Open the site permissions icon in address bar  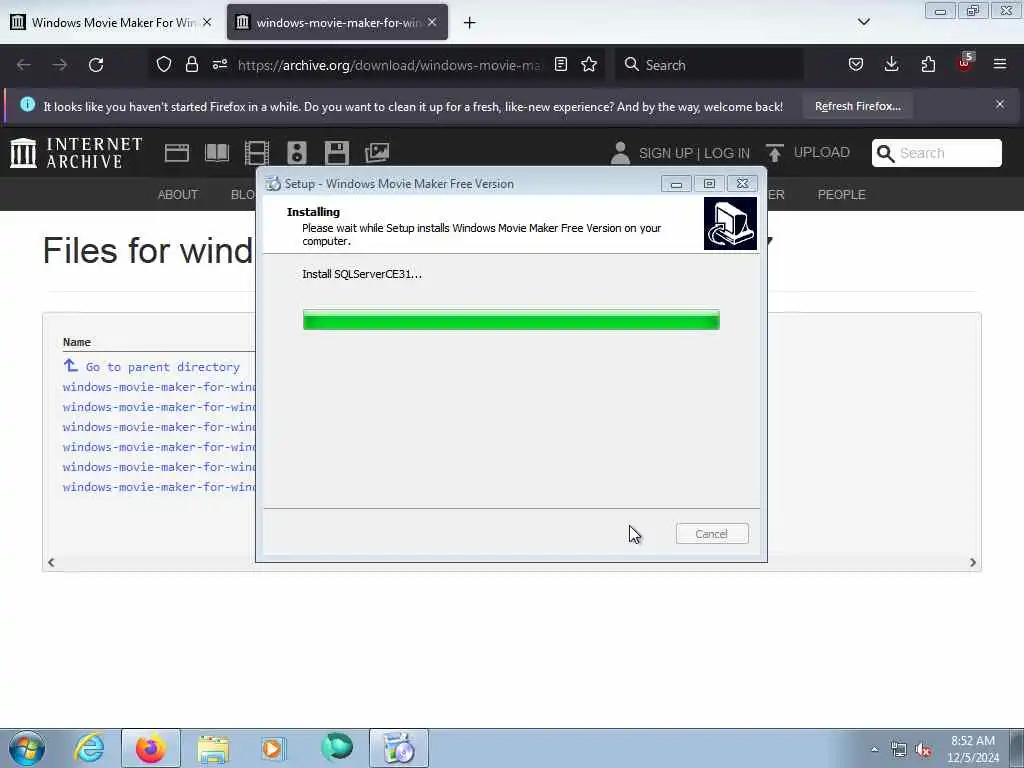point(219,65)
